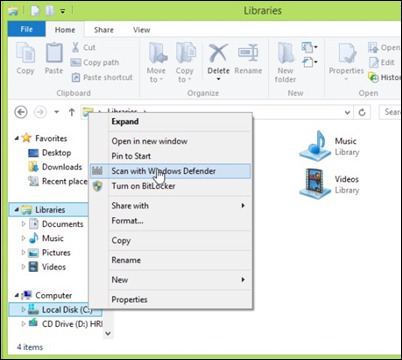Viewport: 402px width, 360px height.
Task: Select Favorites in the navigation pane
Action: pyautogui.click(x=44, y=138)
